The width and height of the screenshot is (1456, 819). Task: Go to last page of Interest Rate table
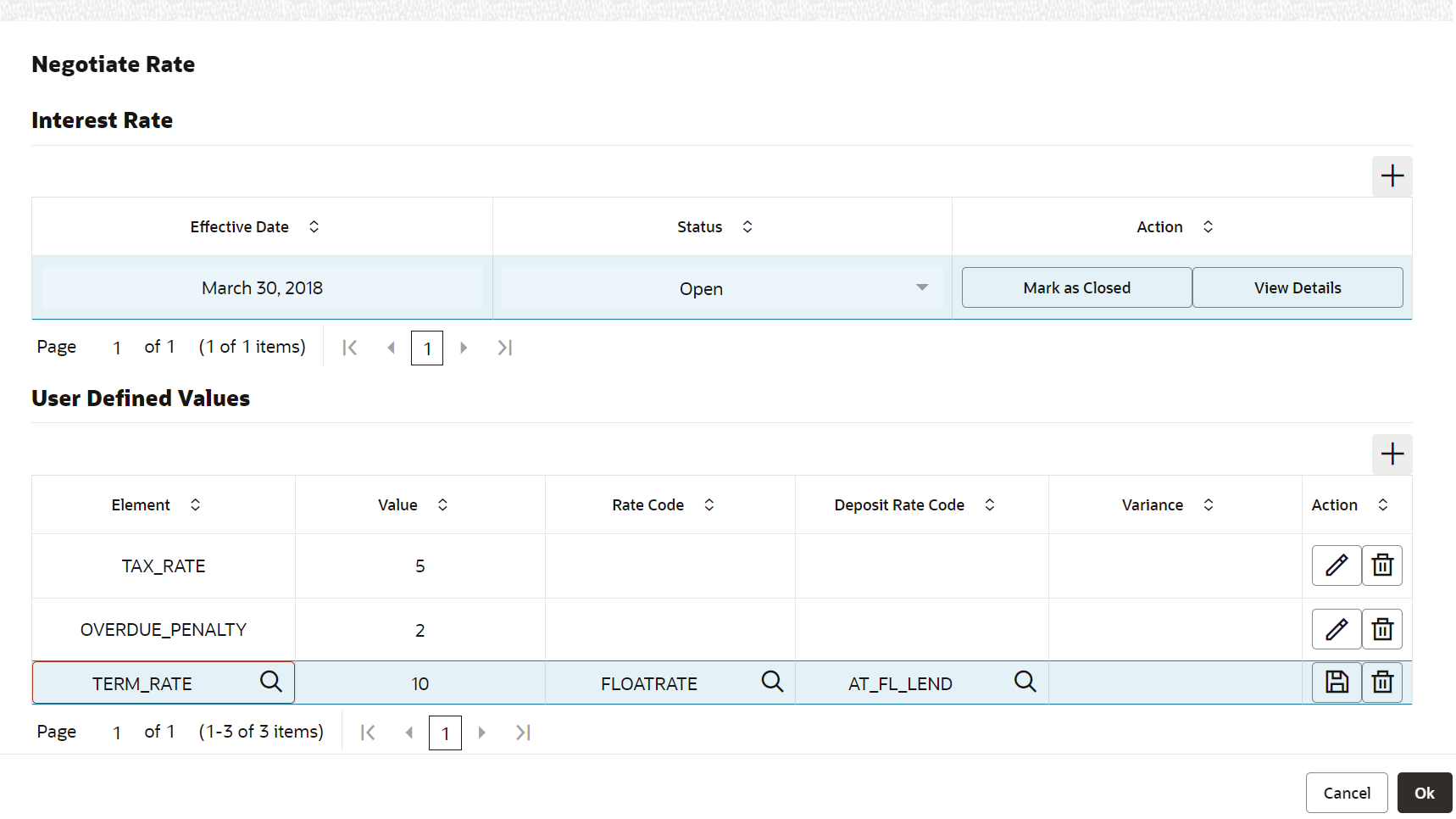coord(504,348)
